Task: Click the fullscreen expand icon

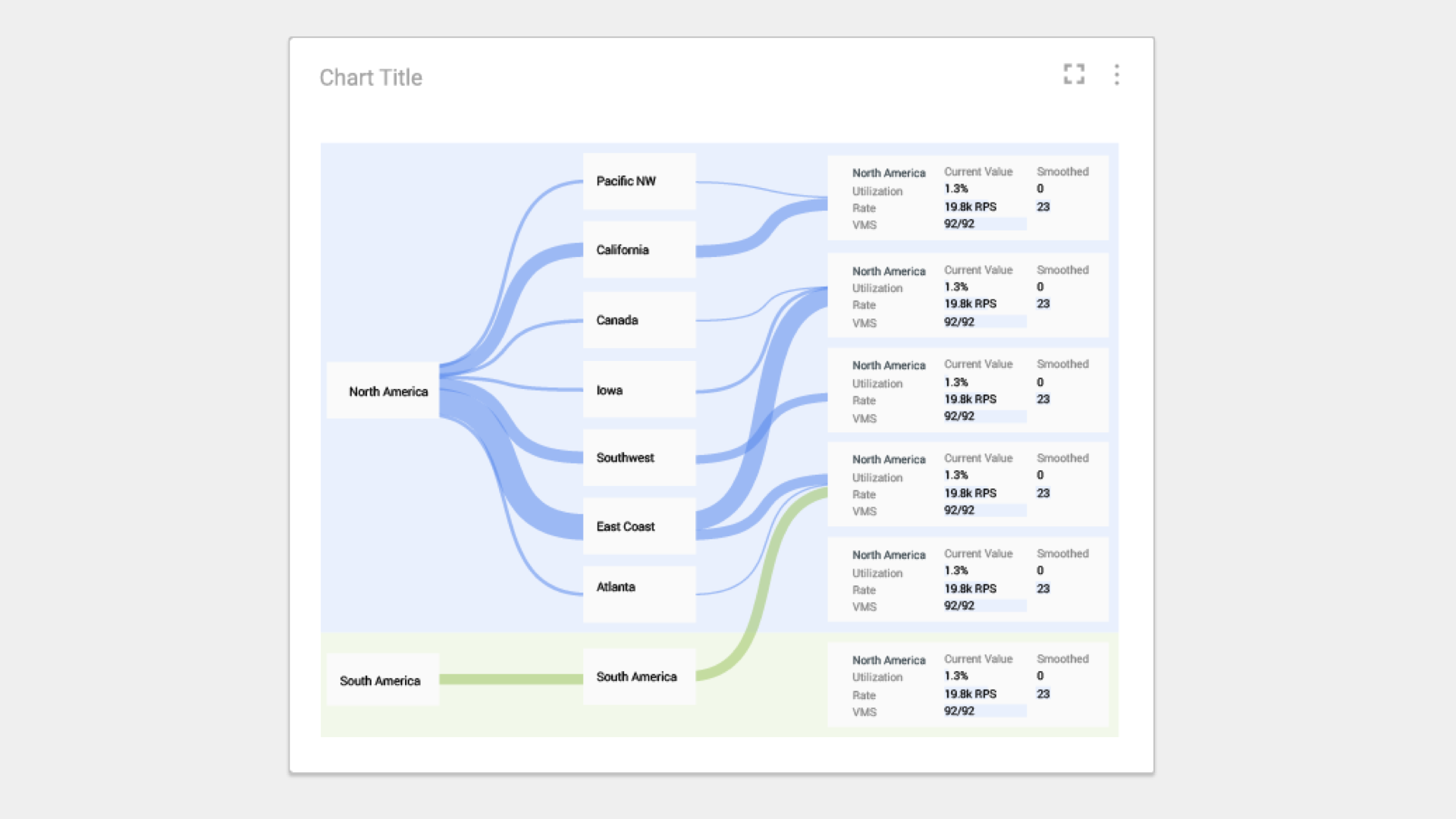Action: pyautogui.click(x=1074, y=74)
